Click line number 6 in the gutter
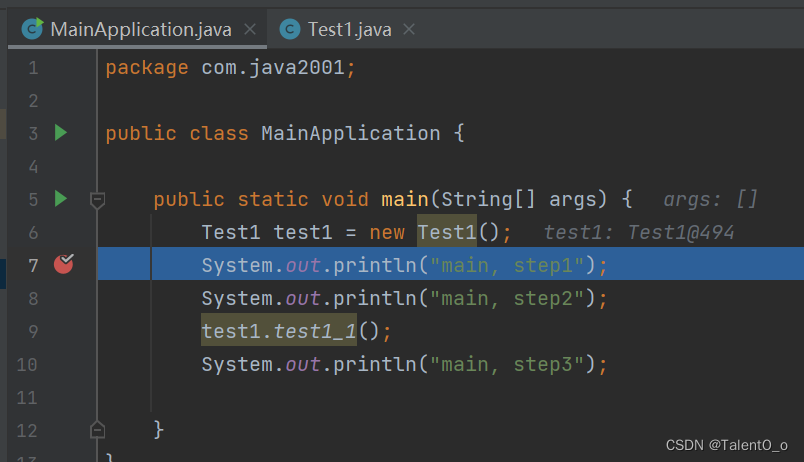Image resolution: width=804 pixels, height=462 pixels. (x=33, y=233)
